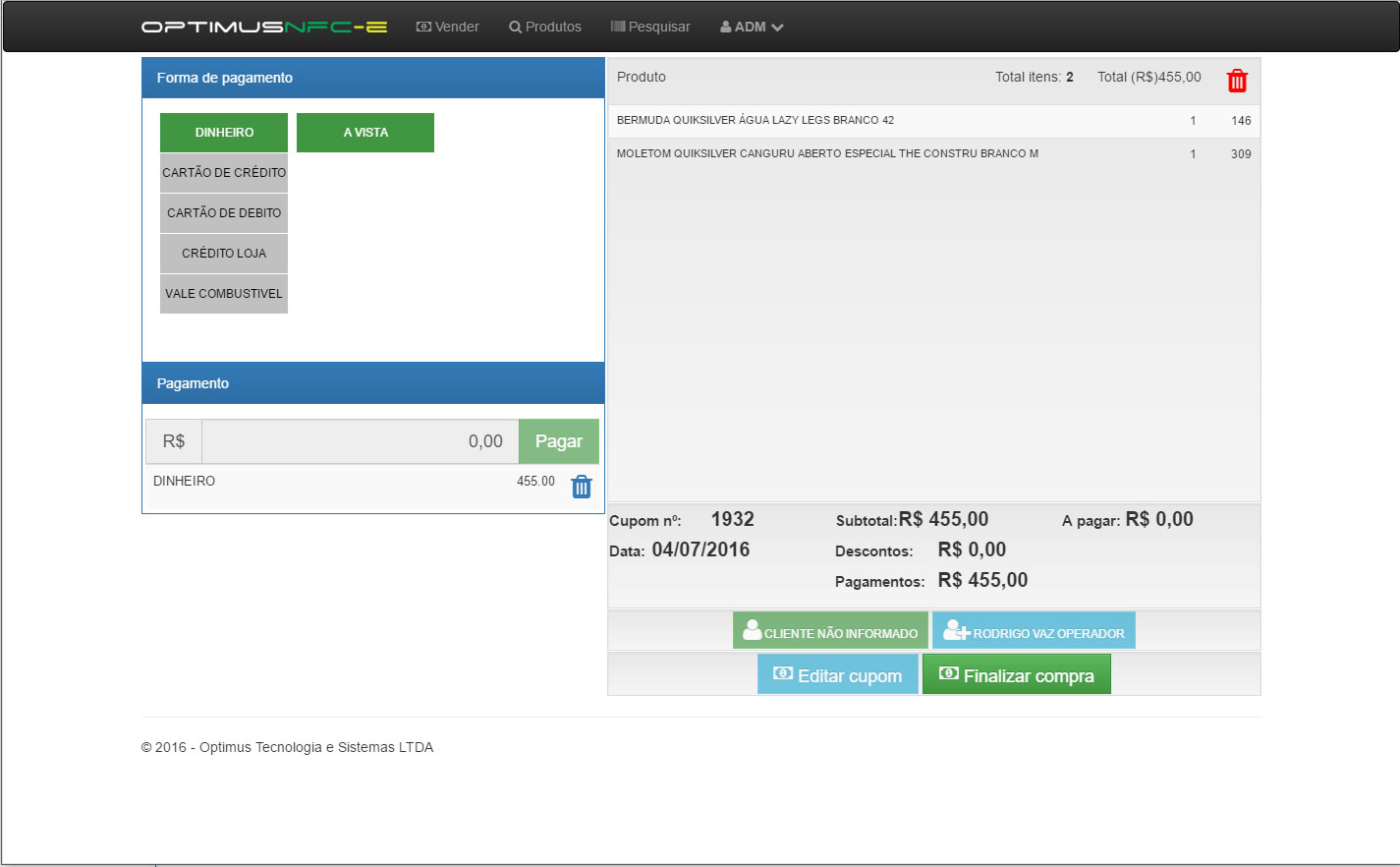
Task: Click the RODRIGO VAZ OPERADOR button
Action: (x=1034, y=631)
